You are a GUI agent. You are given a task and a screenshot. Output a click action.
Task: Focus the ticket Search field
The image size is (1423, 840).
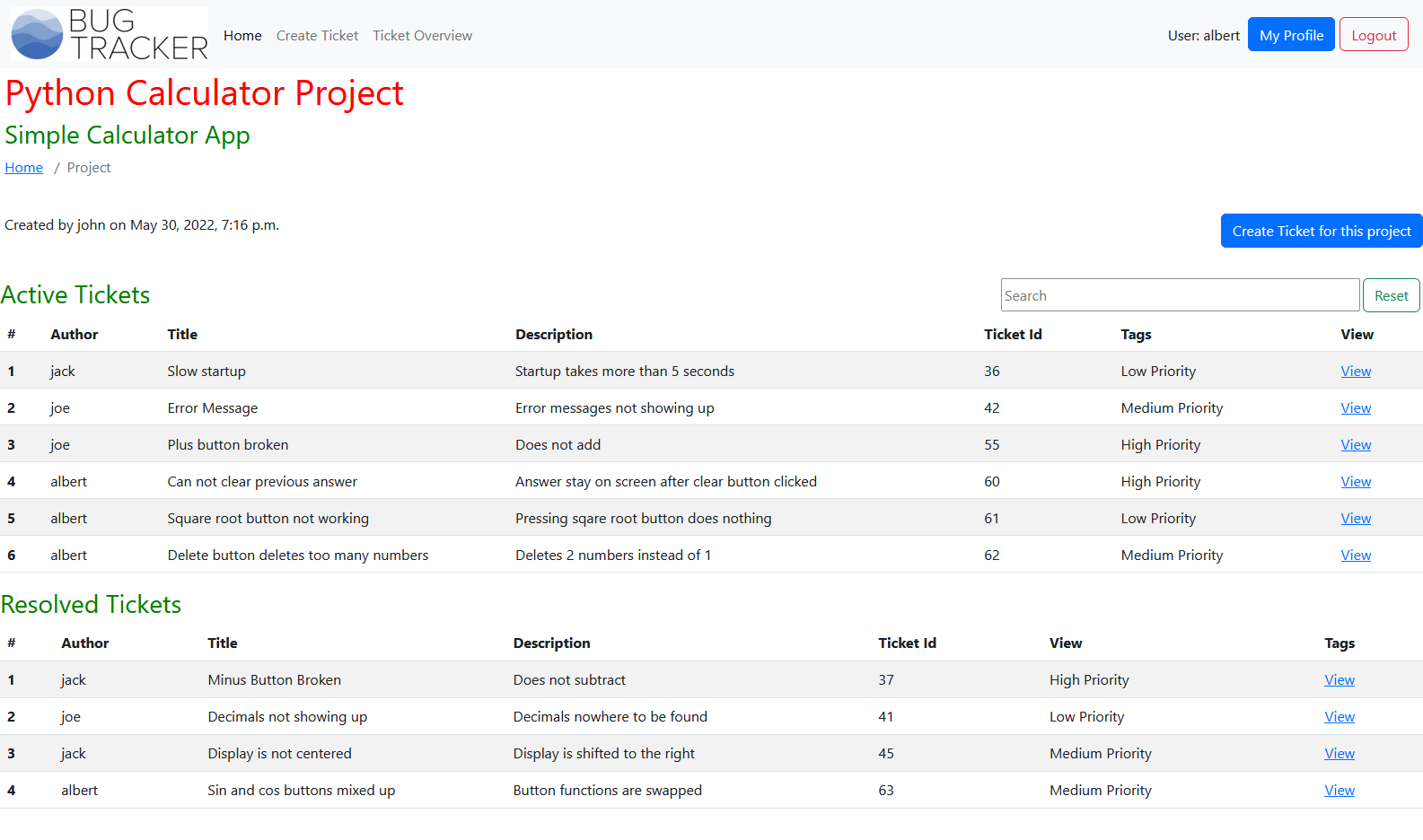point(1179,295)
